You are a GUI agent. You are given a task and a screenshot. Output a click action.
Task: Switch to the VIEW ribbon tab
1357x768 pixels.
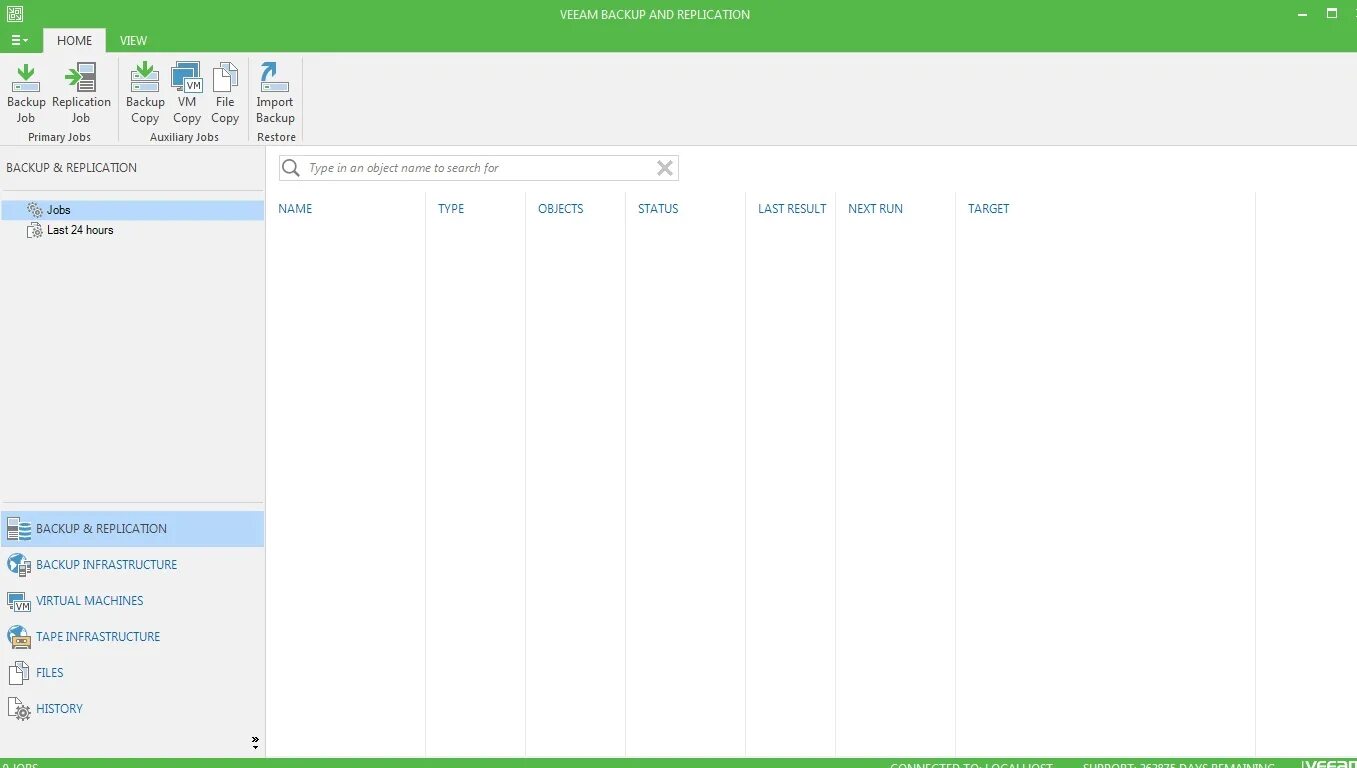[133, 41]
